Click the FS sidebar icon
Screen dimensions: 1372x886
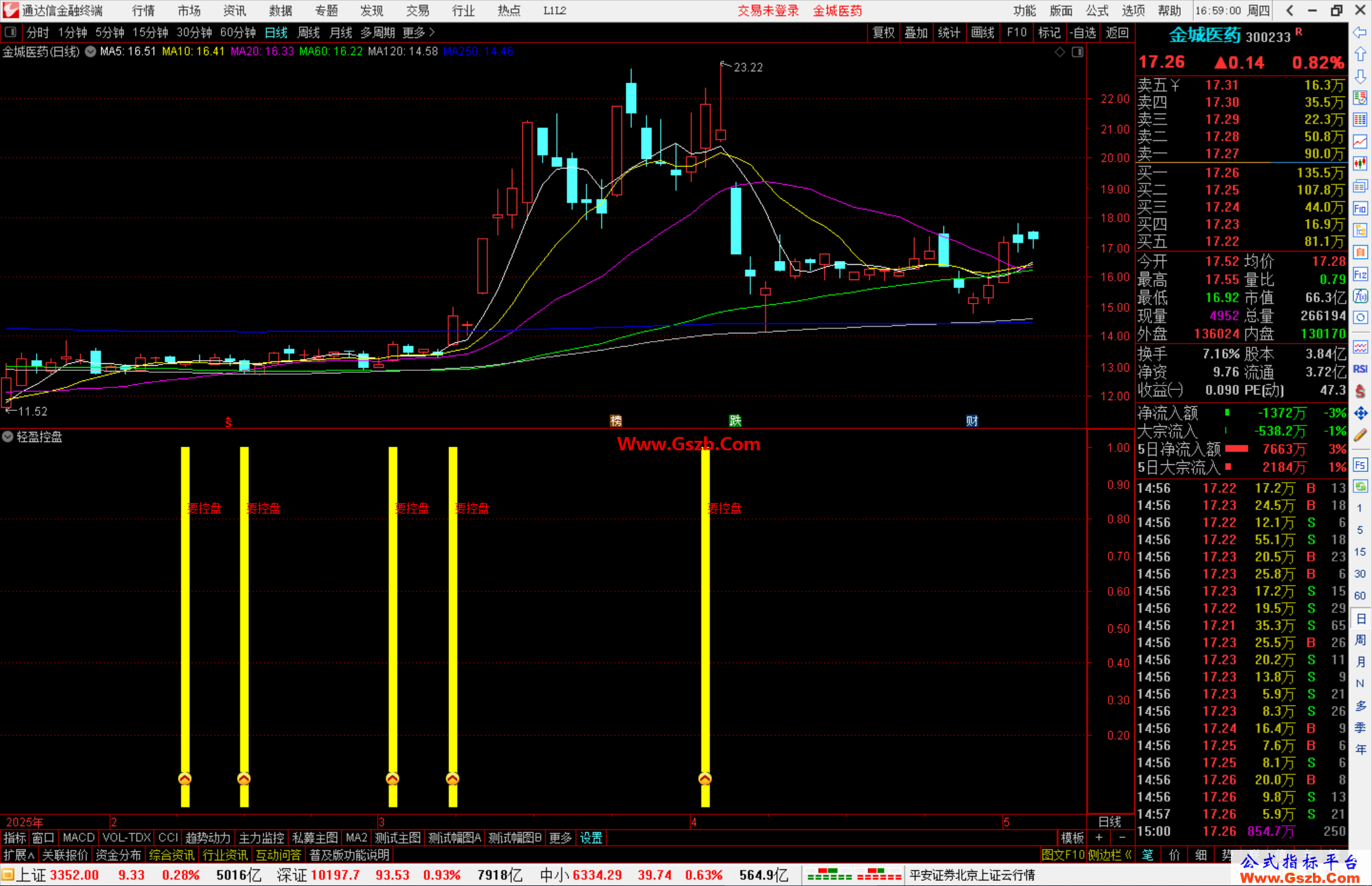tap(1360, 465)
